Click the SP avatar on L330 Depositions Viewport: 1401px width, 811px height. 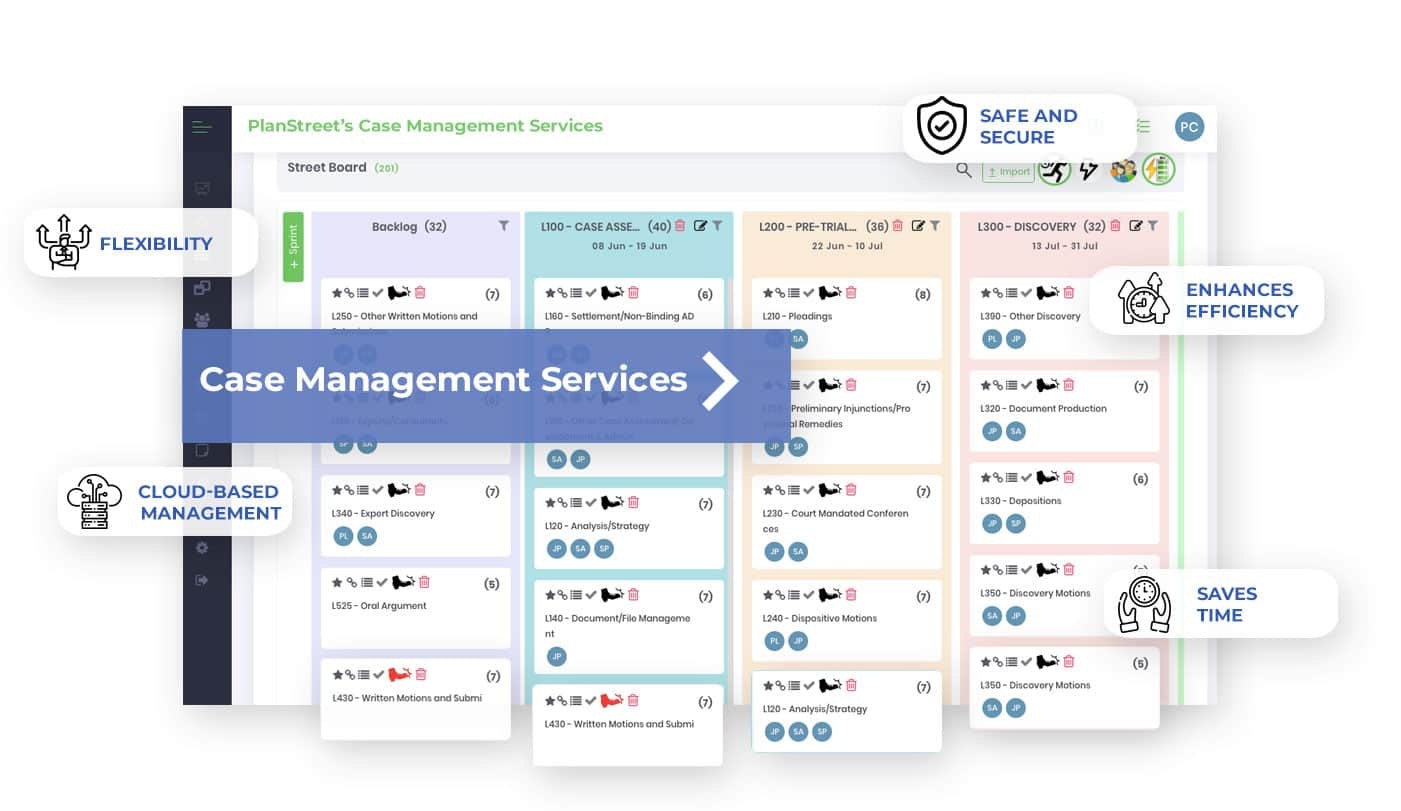click(x=1016, y=524)
